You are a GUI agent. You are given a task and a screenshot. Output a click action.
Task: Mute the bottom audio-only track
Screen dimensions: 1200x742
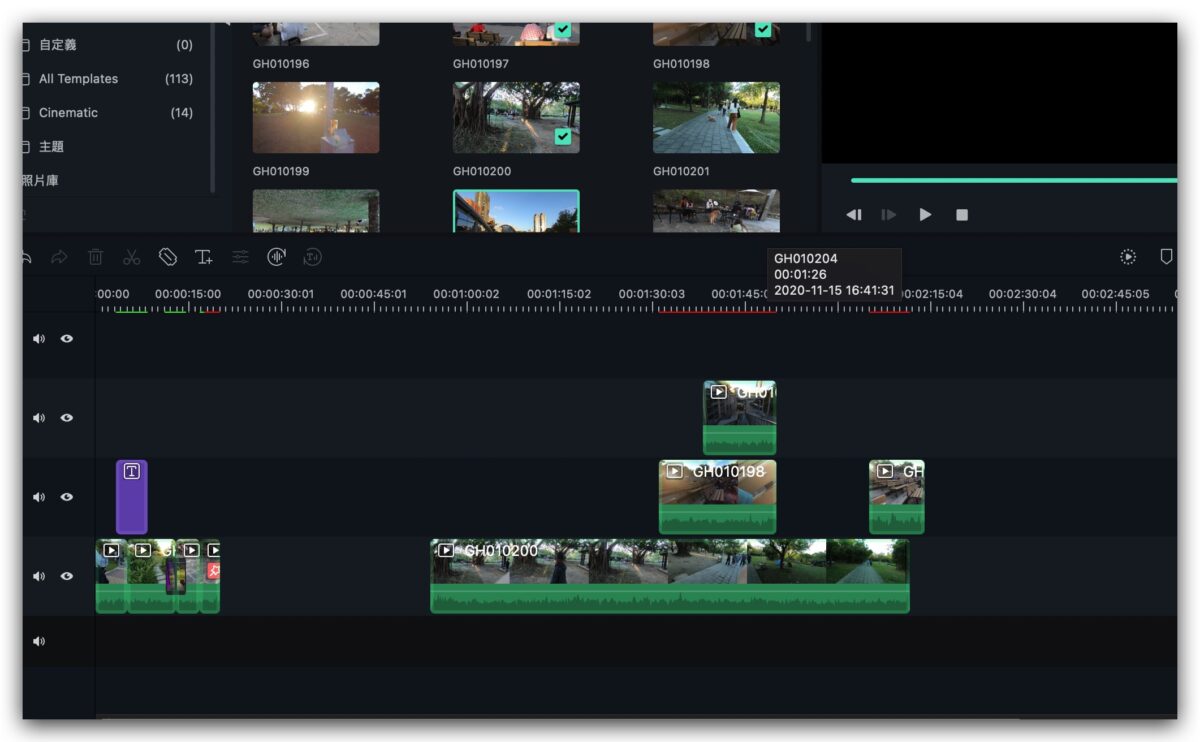pos(39,642)
